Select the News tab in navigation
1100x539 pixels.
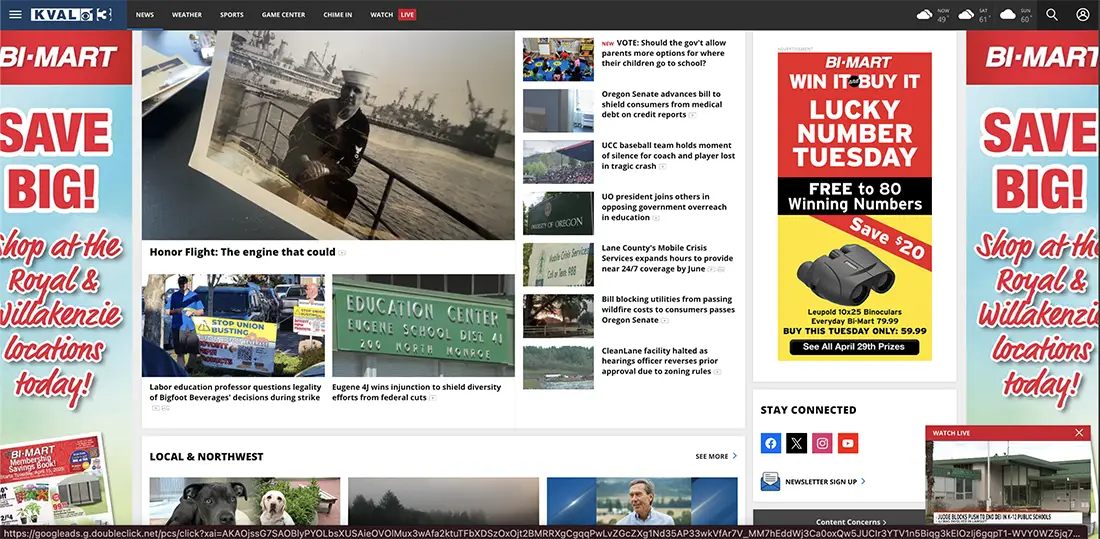pos(145,15)
